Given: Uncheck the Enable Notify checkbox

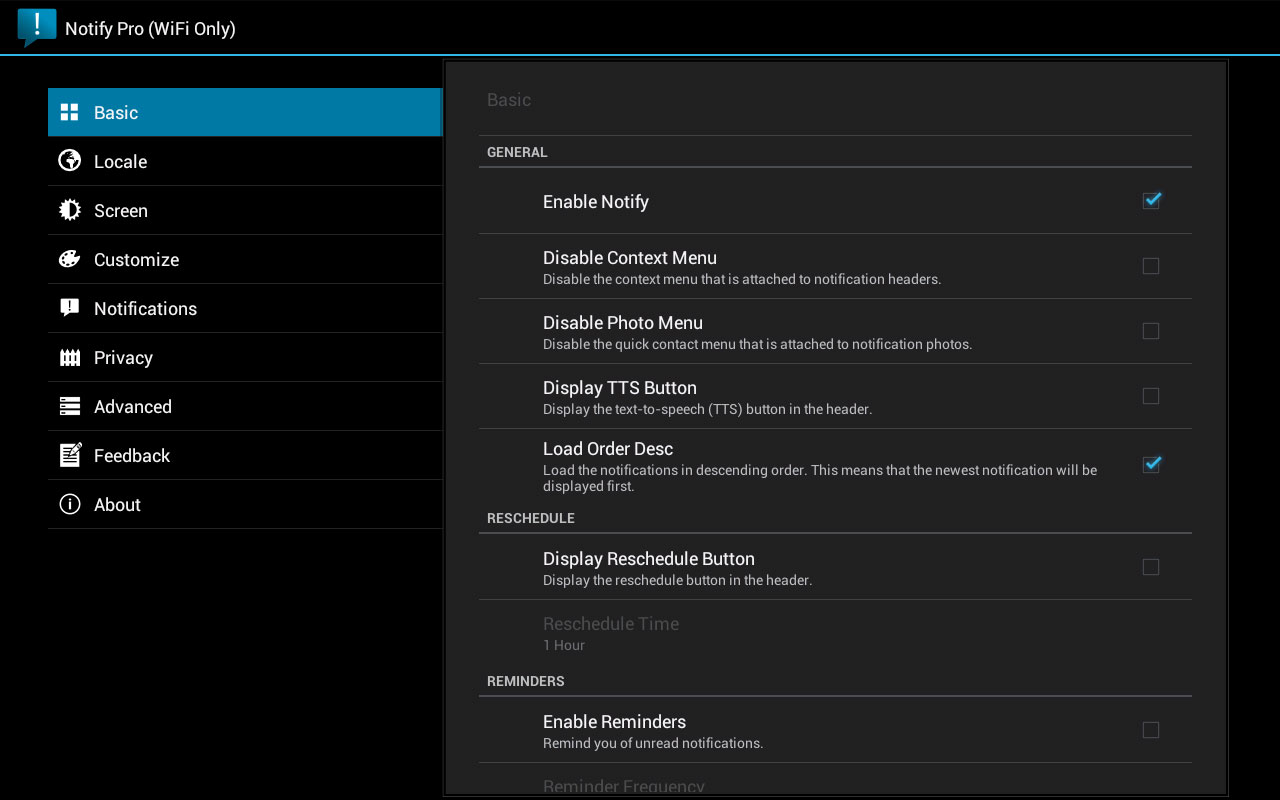Looking at the screenshot, I should 1151,200.
